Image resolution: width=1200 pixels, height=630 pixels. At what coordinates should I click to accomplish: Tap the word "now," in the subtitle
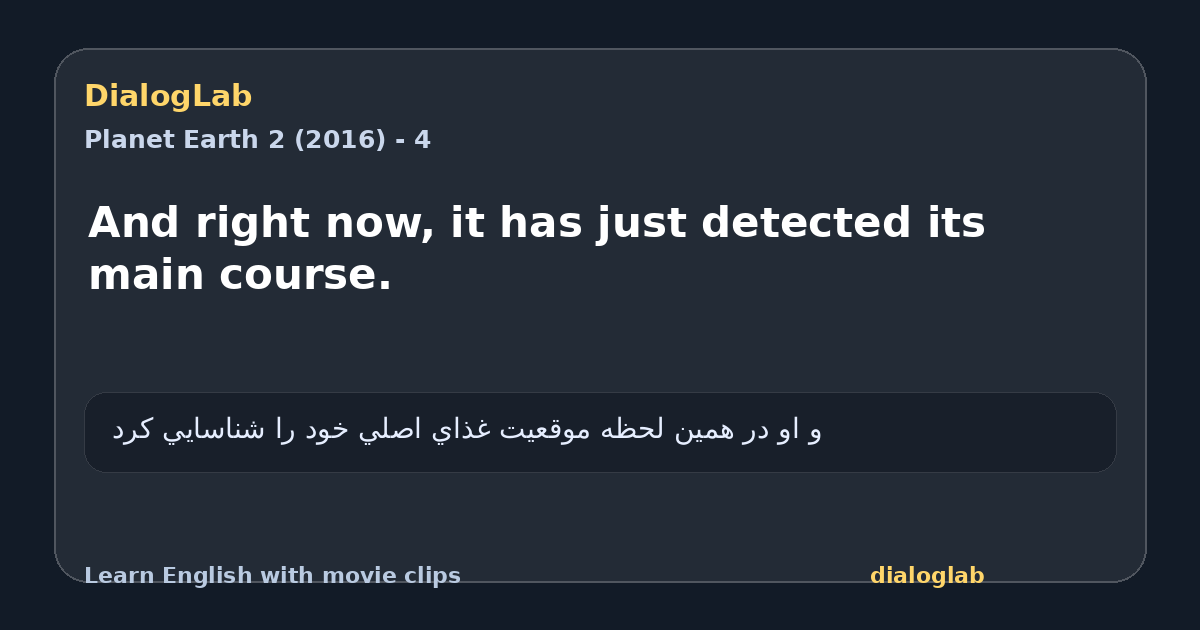pos(379,223)
